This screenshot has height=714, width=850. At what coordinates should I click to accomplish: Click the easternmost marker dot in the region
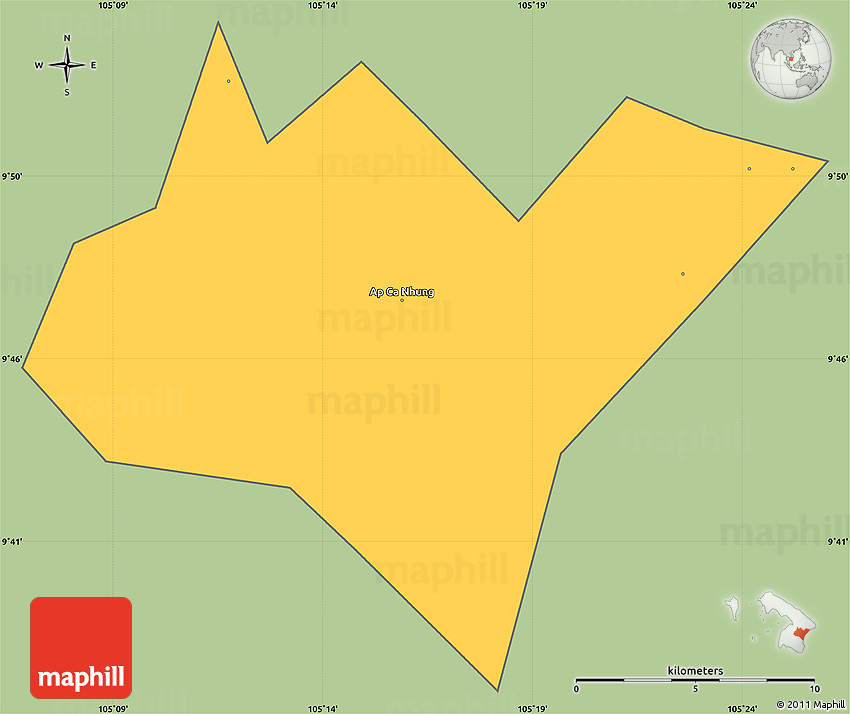(793, 168)
